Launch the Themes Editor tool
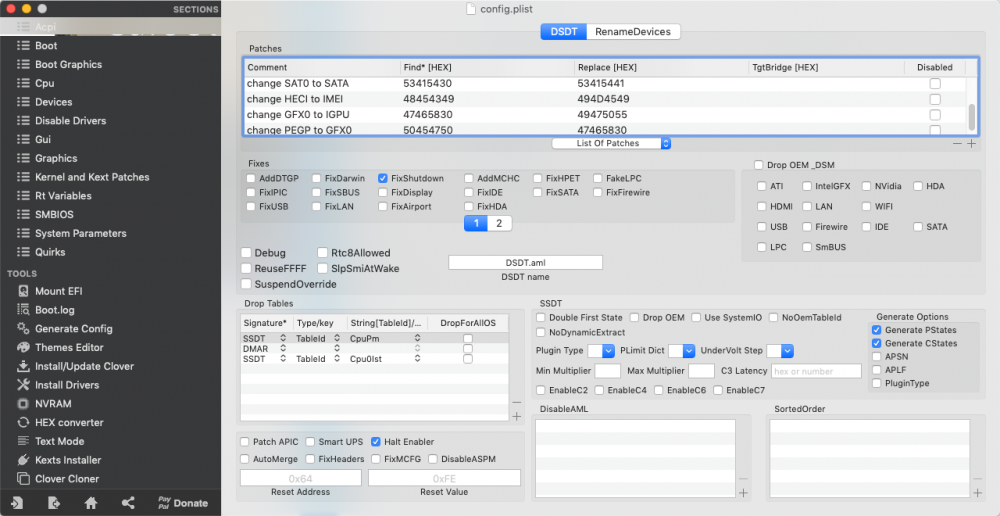 click(60, 348)
